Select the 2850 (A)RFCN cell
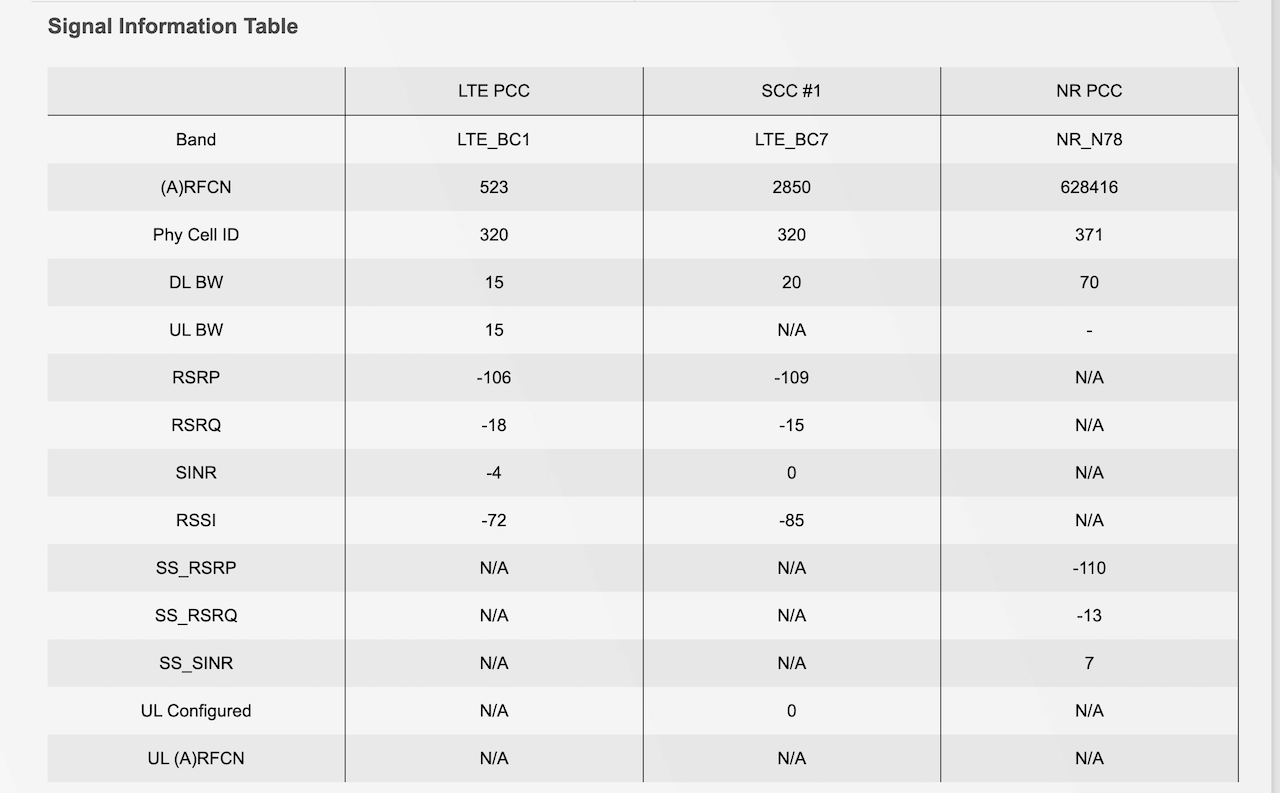 (x=791, y=187)
